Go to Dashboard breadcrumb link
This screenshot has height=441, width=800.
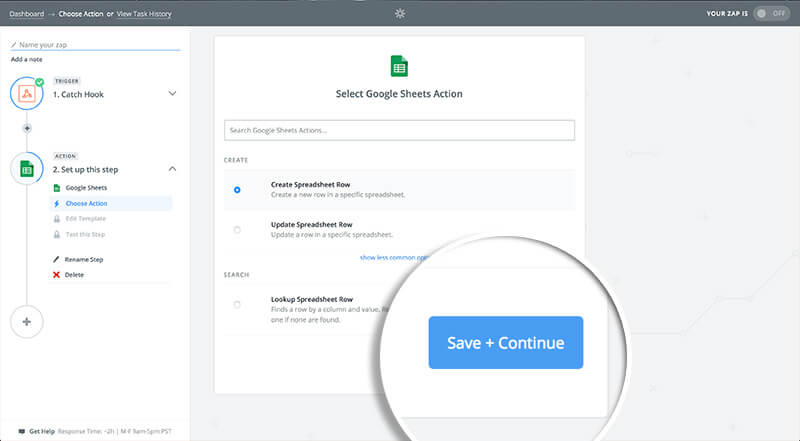tap(27, 14)
